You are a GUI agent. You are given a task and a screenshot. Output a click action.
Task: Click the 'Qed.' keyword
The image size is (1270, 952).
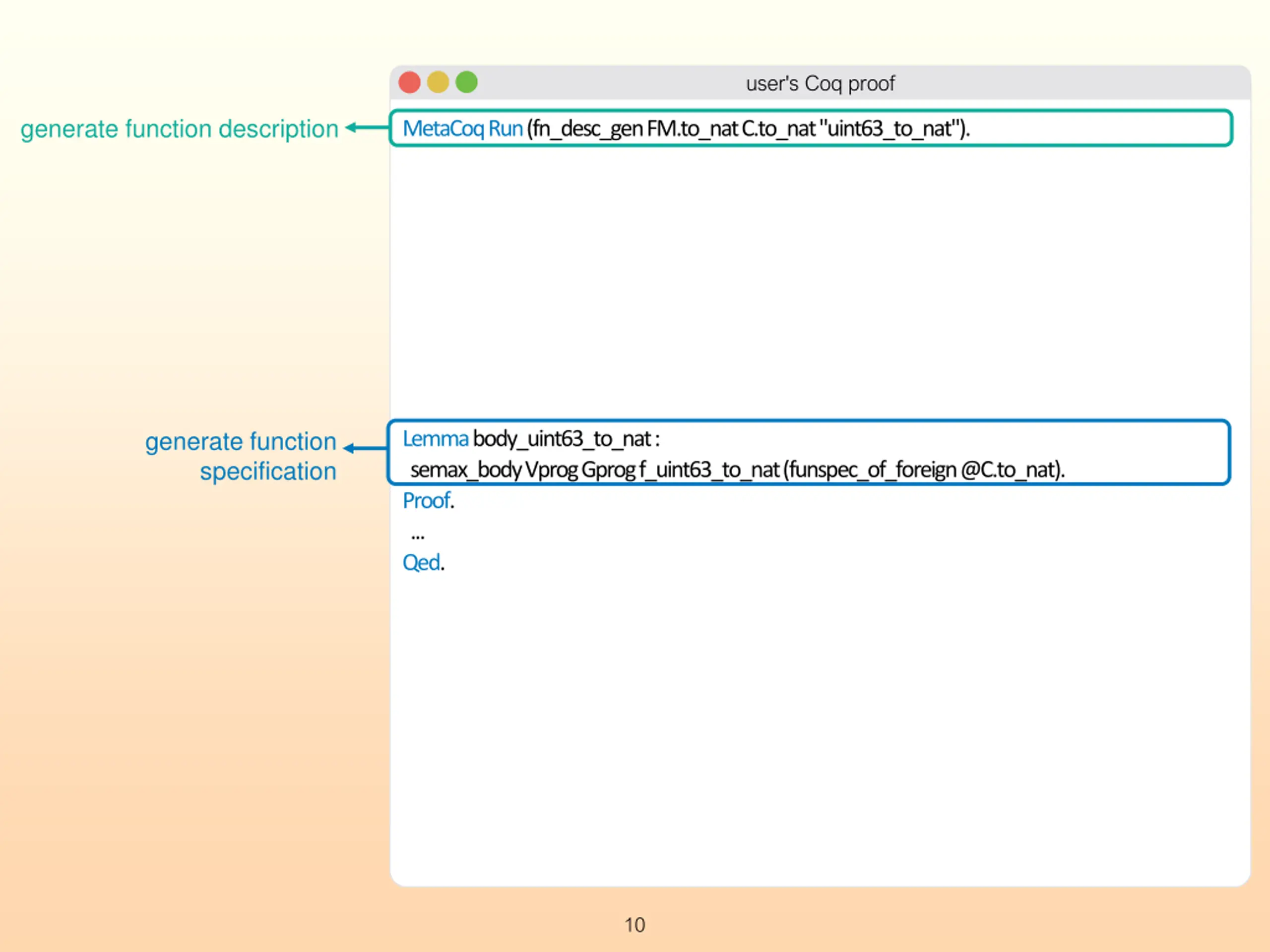(x=424, y=562)
